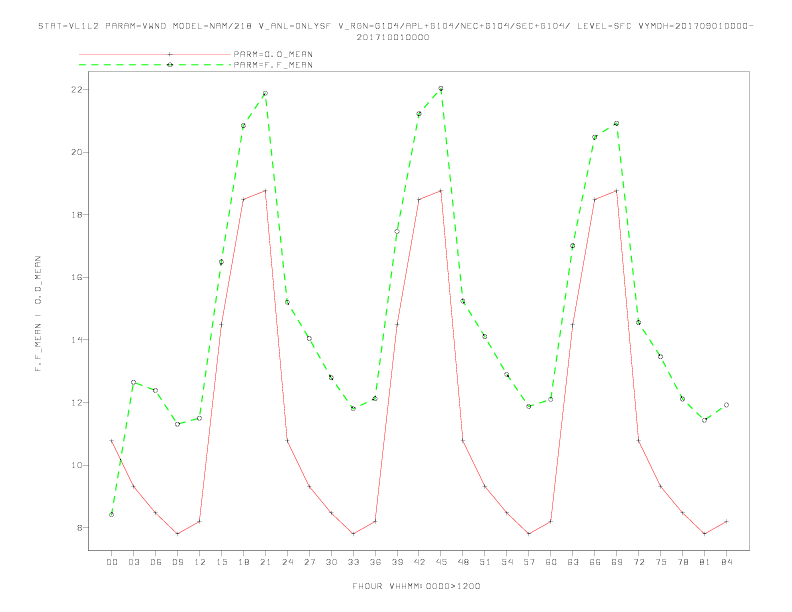Screen dimensions: 792x612
Task: Click x-axis tick label 36
Action: (x=375, y=562)
